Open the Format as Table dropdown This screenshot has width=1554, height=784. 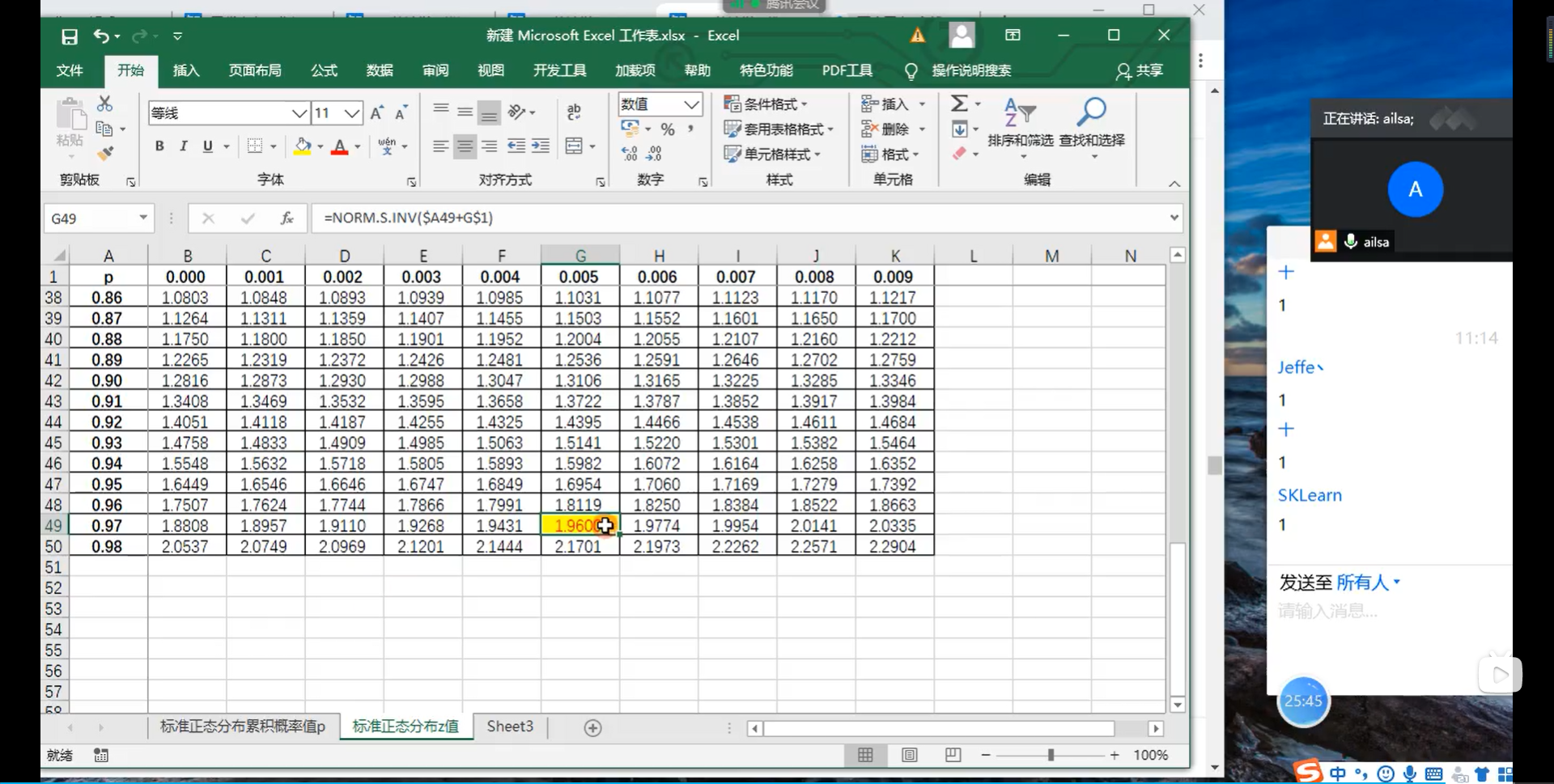click(x=779, y=129)
